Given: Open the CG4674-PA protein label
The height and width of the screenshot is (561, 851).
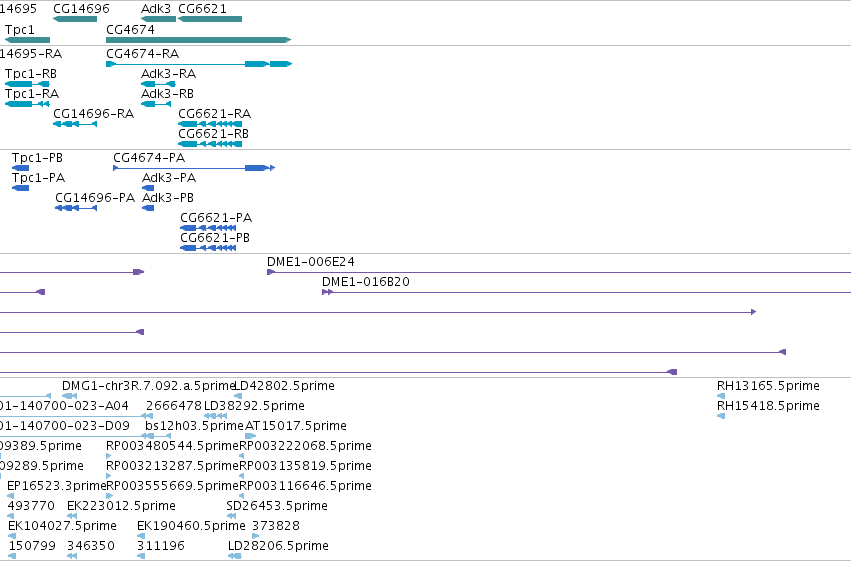Looking at the screenshot, I should click(149, 158).
